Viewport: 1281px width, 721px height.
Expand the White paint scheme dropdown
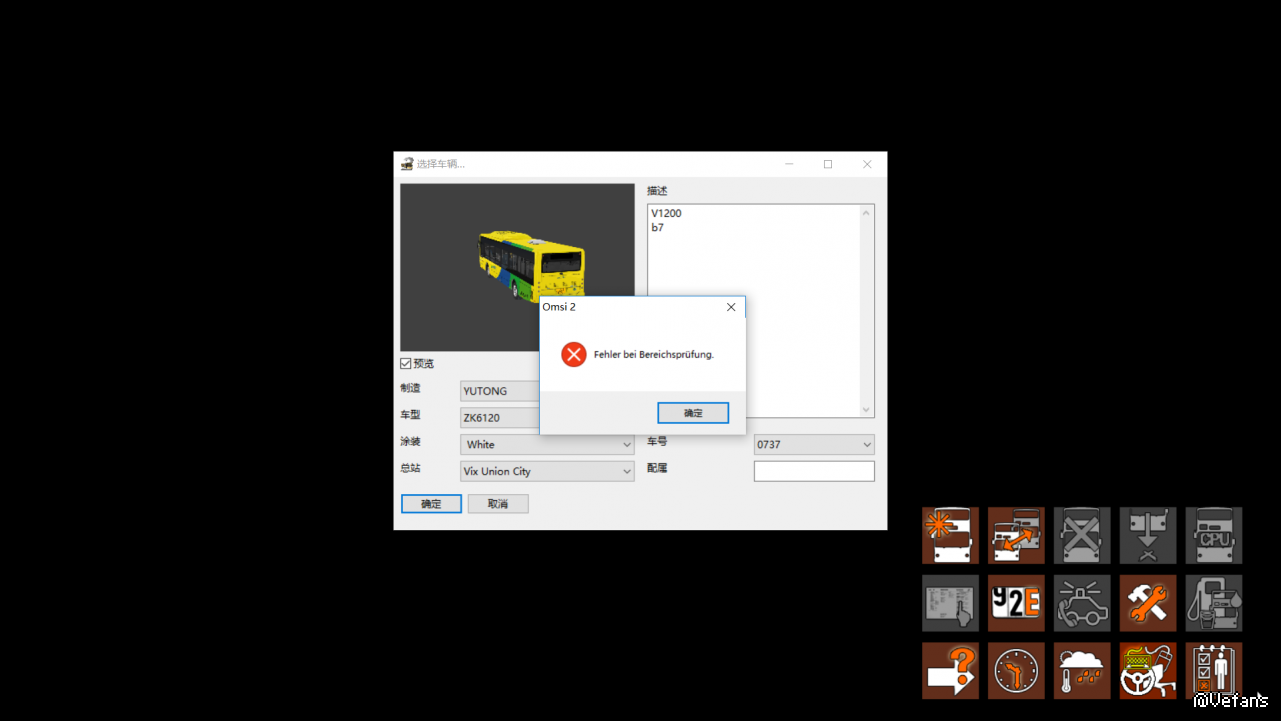547,444
